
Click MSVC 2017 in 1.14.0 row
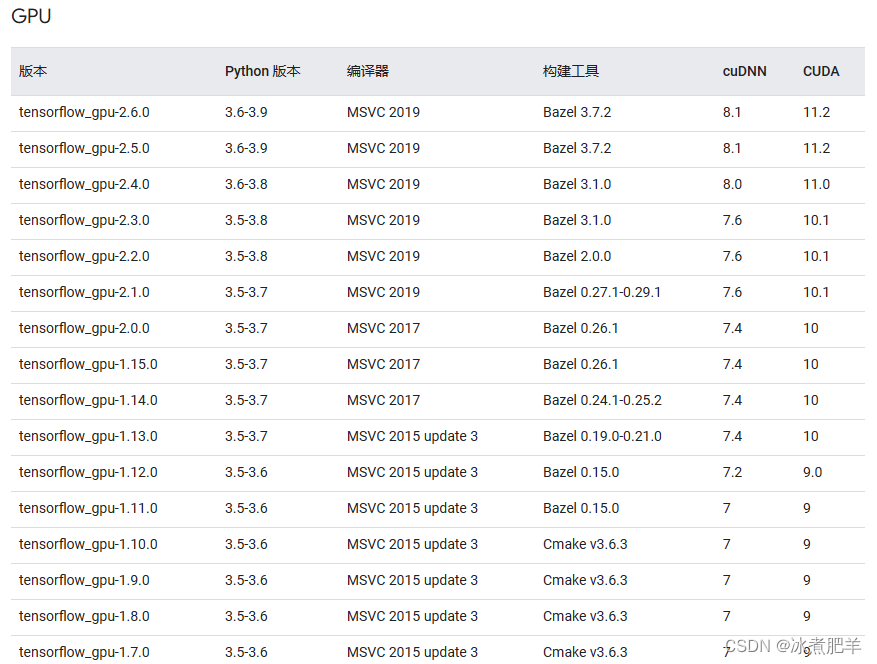tap(383, 401)
